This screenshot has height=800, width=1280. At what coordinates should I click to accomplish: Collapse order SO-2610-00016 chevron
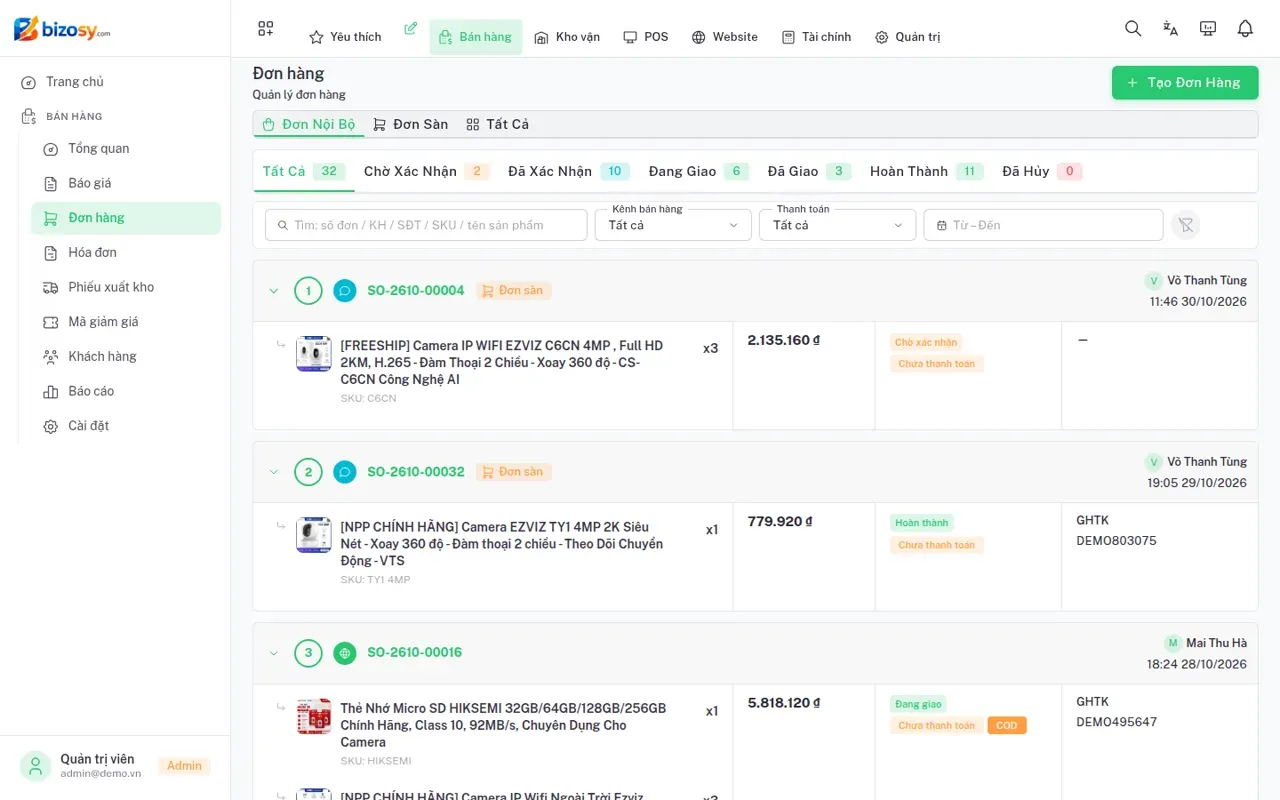click(x=274, y=653)
